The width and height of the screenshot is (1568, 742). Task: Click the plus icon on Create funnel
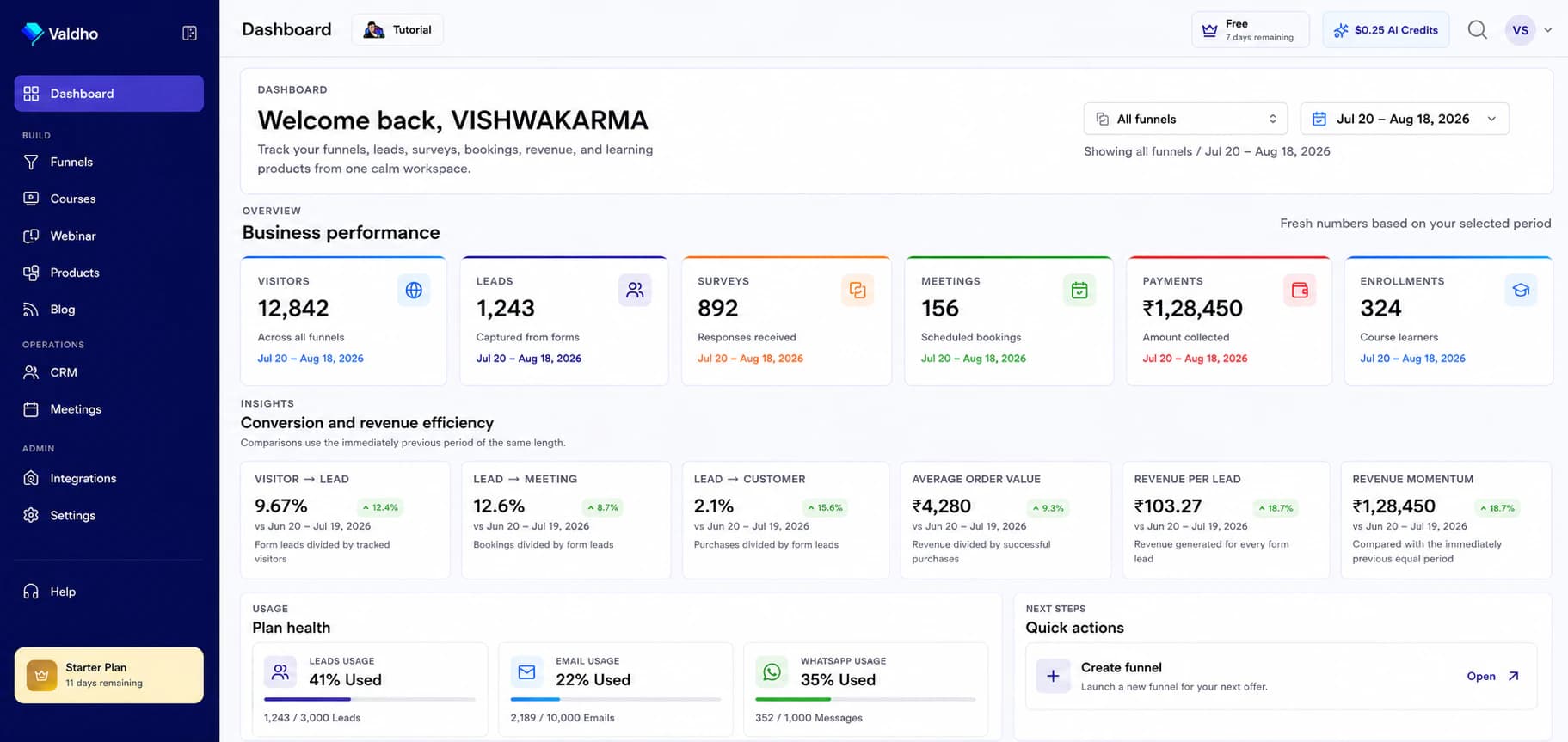(1053, 677)
